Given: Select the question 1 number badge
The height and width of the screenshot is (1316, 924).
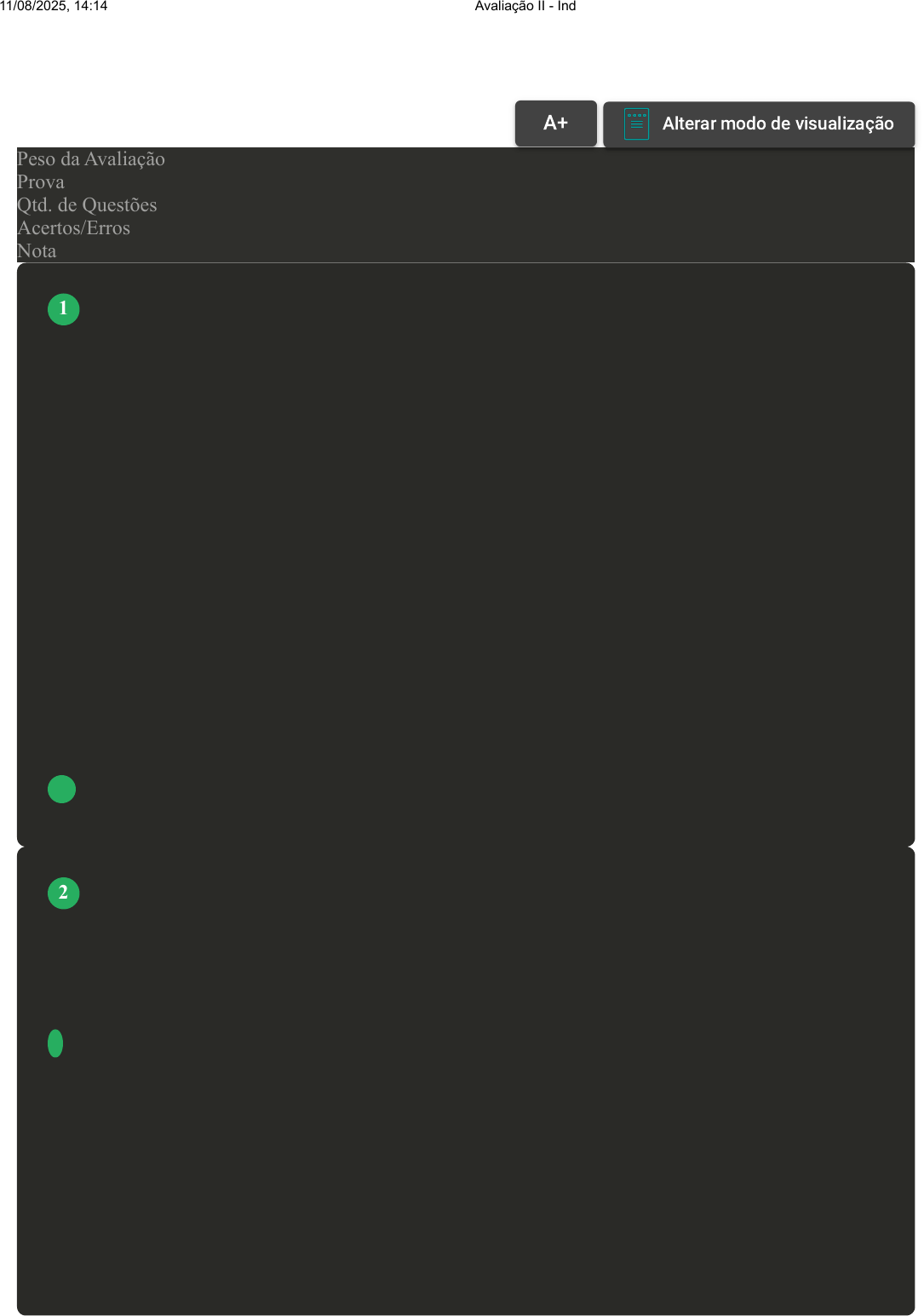Looking at the screenshot, I should click(x=63, y=308).
